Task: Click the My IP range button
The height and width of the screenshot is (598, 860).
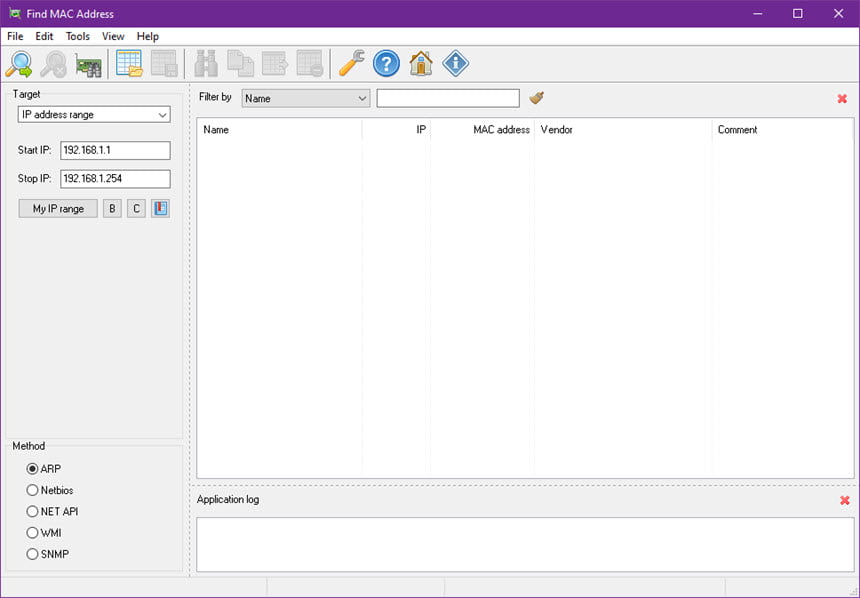Action: point(58,208)
